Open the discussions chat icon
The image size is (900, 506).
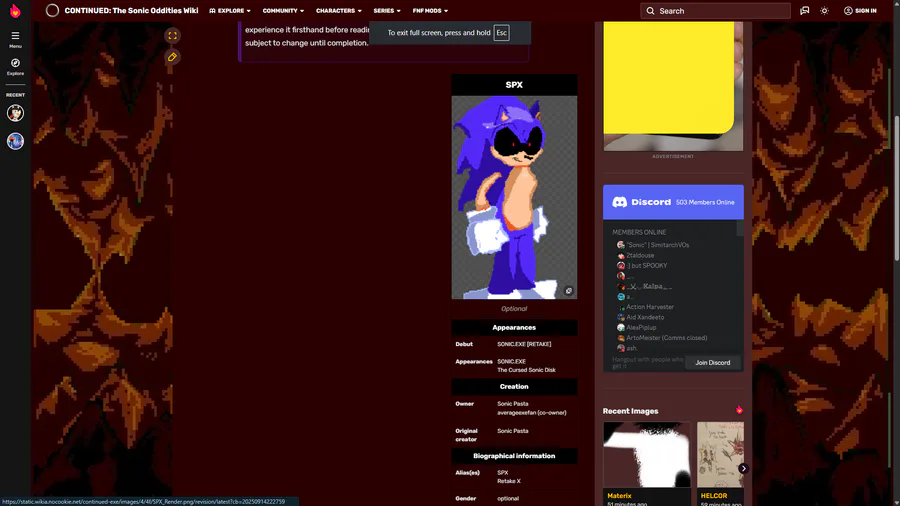coord(805,10)
